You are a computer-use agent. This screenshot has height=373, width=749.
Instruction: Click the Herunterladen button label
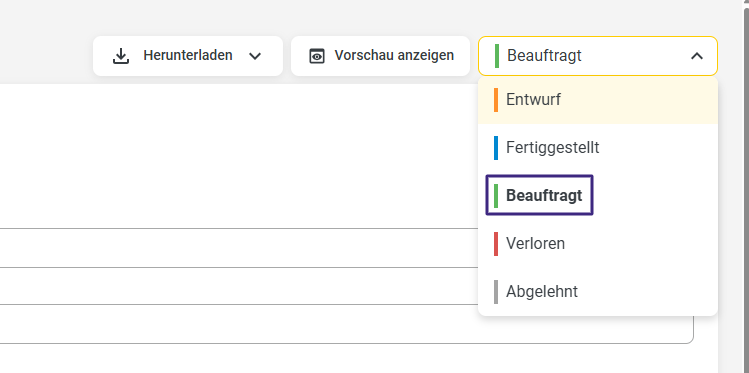188,55
